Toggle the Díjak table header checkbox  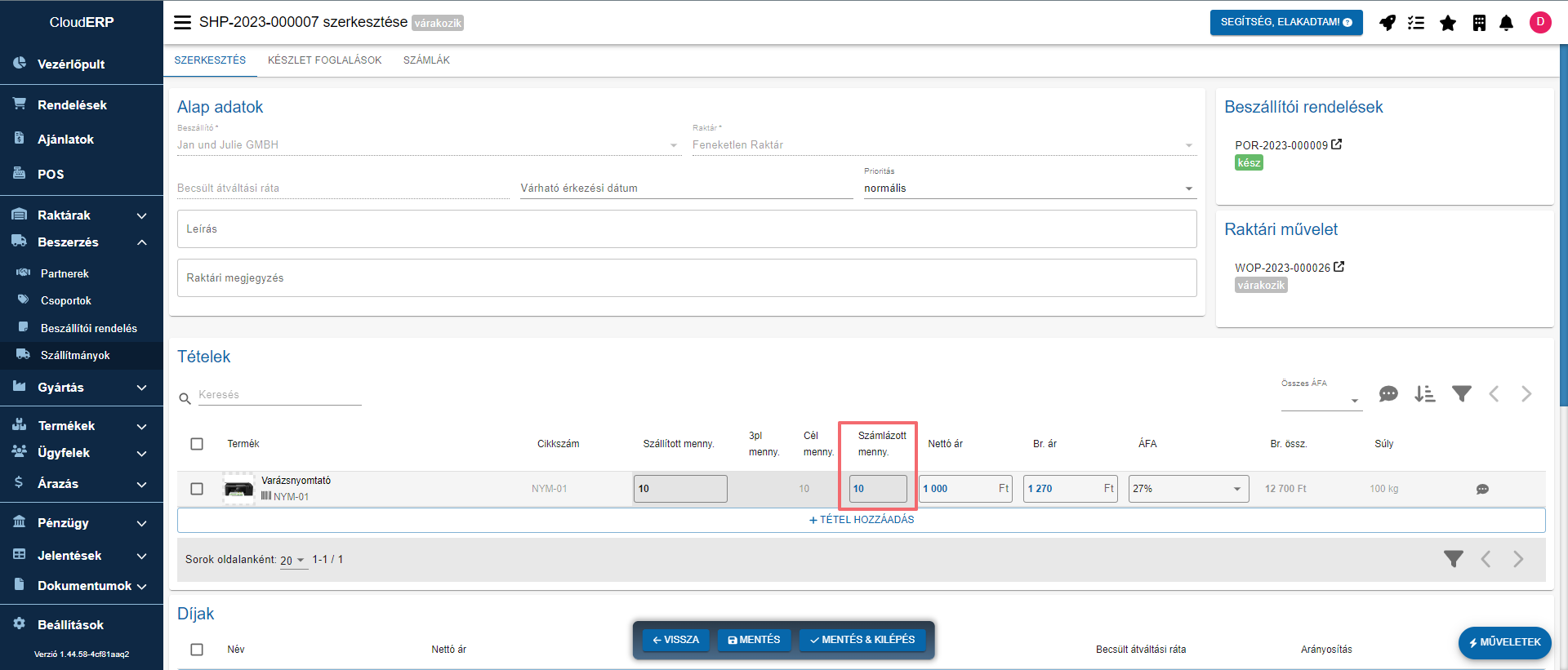197,650
